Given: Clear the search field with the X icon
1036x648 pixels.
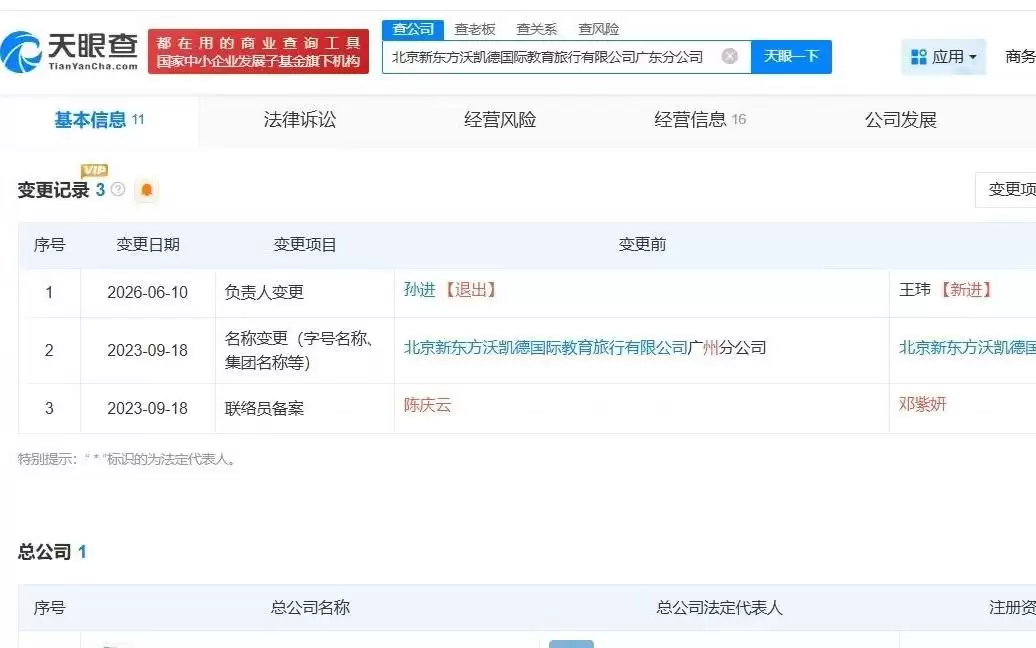Looking at the screenshot, I should (x=729, y=56).
